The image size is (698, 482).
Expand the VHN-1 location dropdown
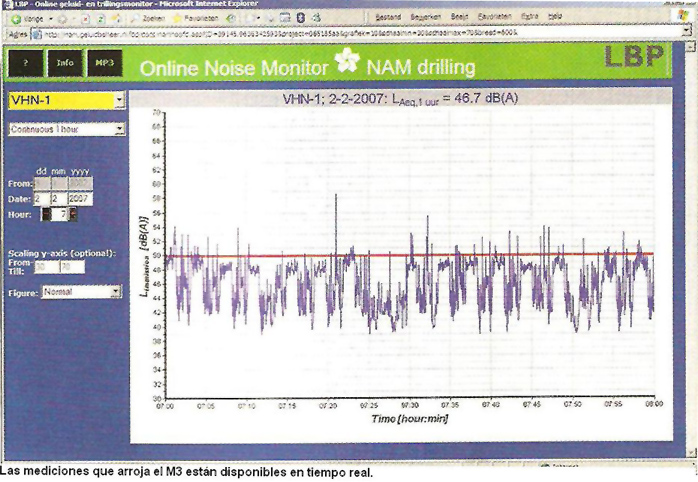click(x=119, y=101)
